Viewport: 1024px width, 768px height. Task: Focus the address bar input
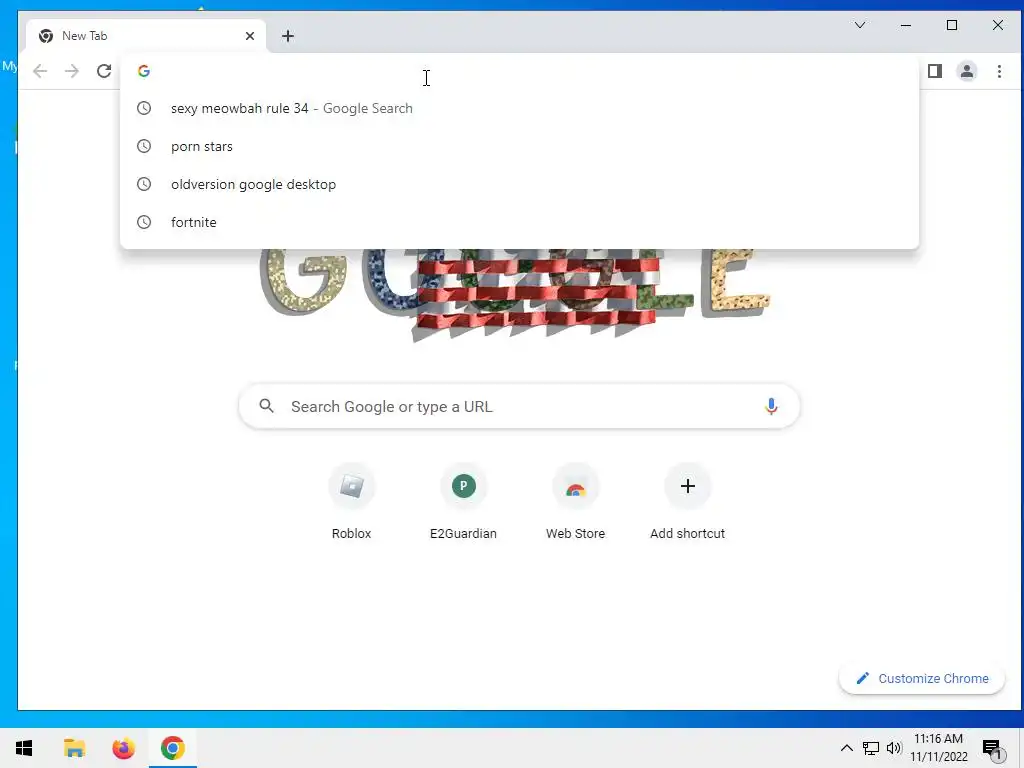point(519,71)
